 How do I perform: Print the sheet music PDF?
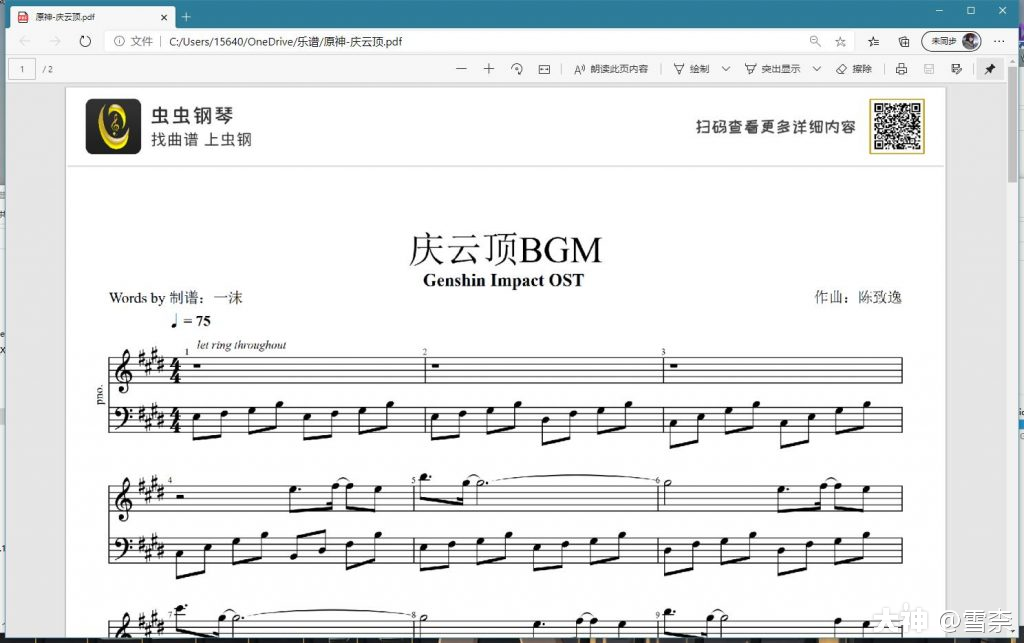coord(900,68)
